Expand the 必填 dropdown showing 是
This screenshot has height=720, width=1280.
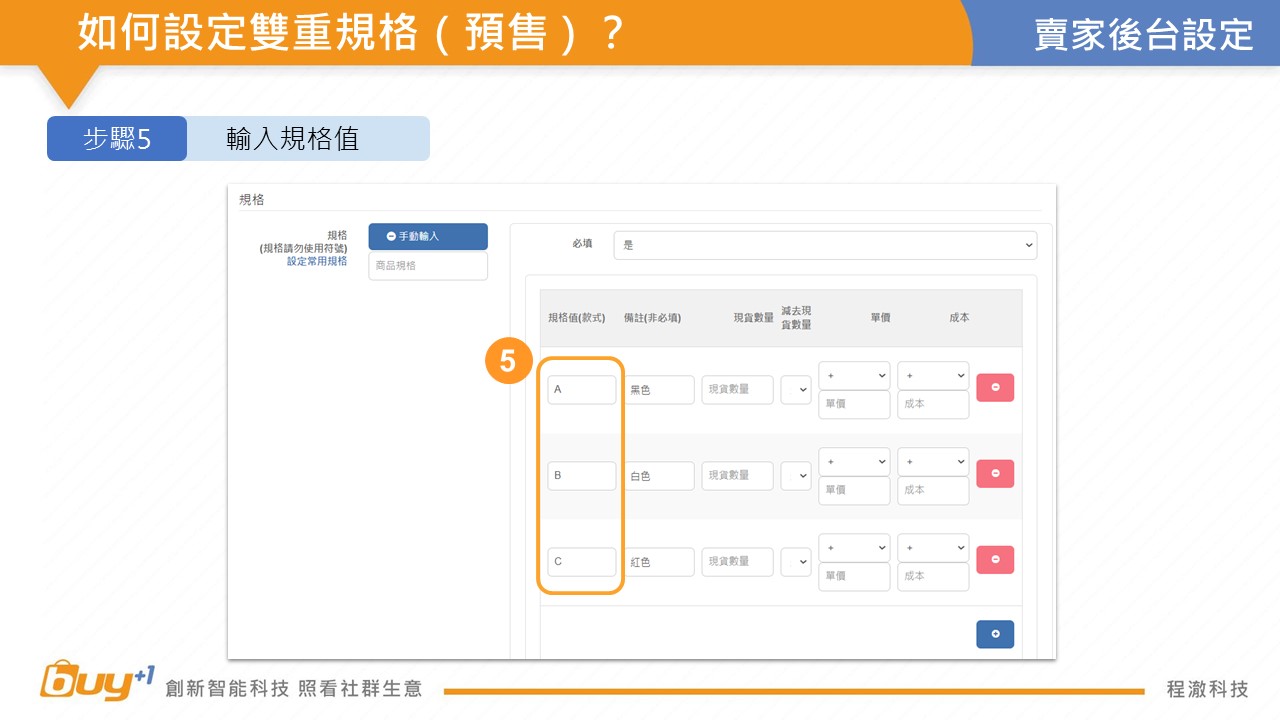[825, 245]
